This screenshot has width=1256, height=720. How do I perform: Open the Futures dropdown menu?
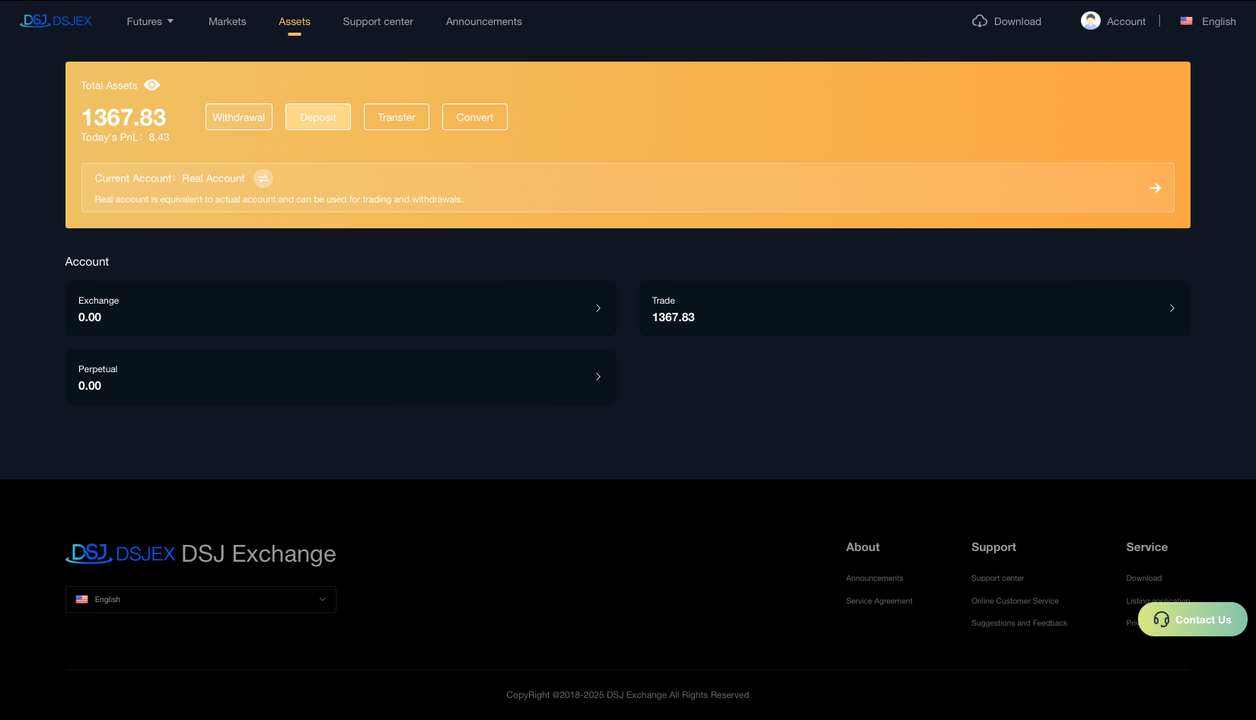[150, 21]
